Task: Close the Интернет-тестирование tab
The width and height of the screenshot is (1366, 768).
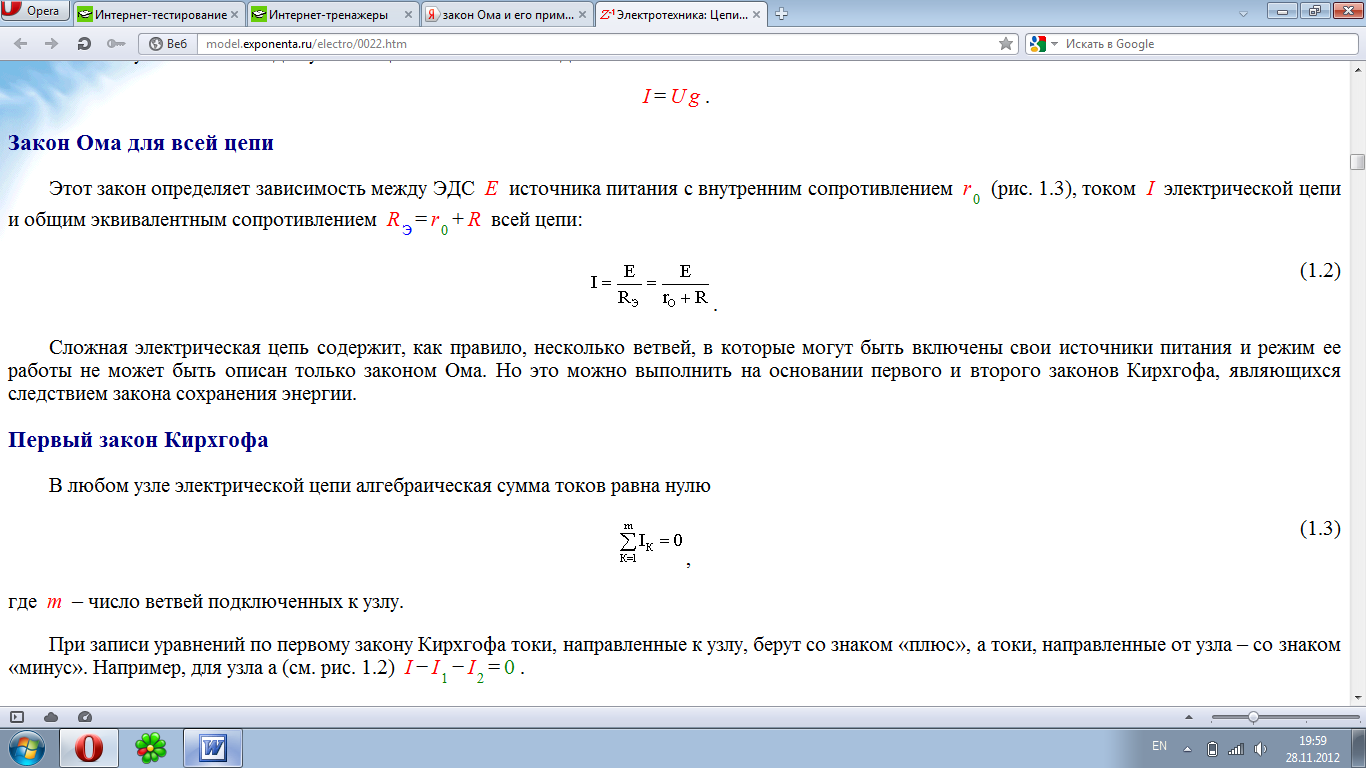Action: [x=233, y=14]
